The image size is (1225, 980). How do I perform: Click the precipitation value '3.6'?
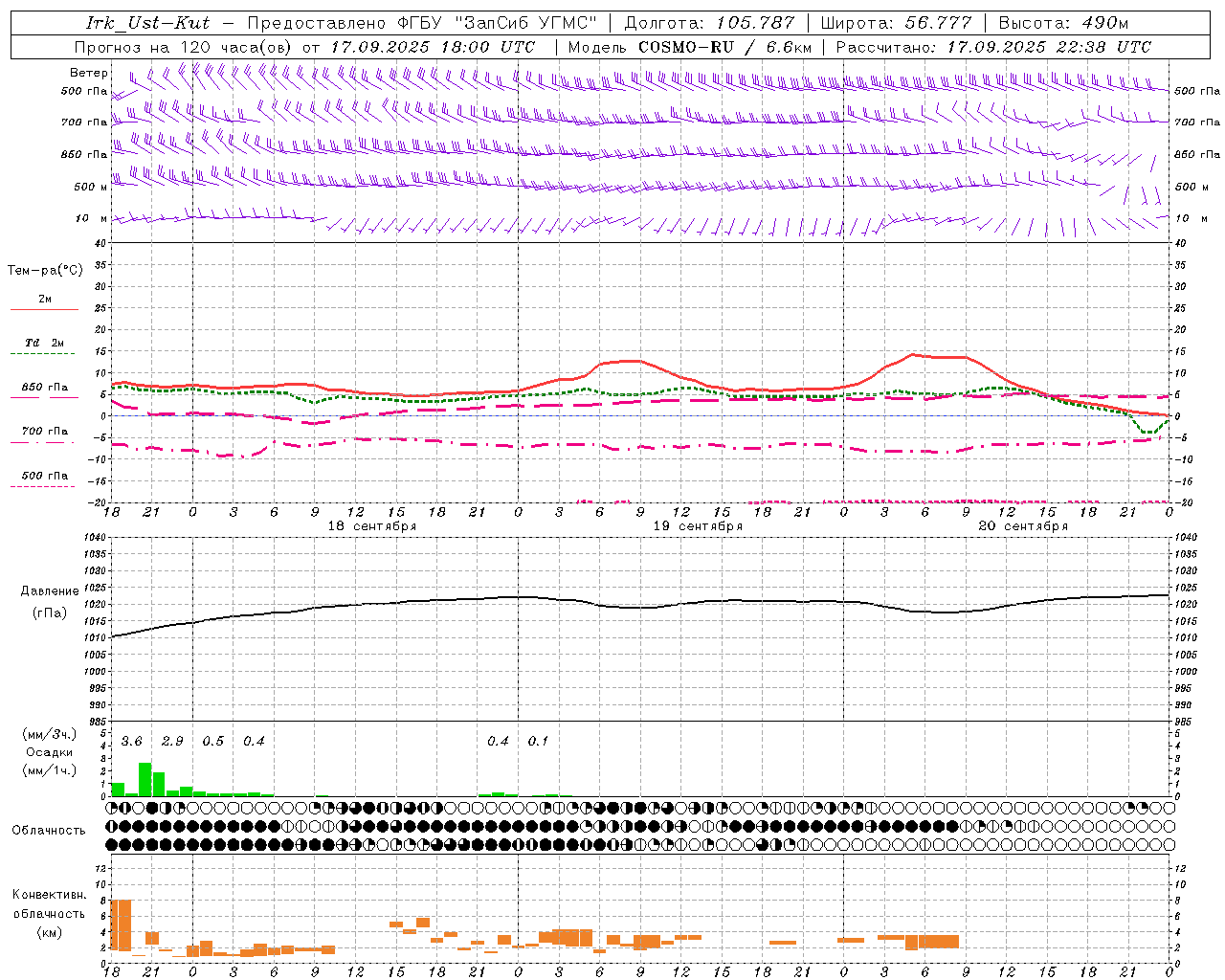coord(131,742)
